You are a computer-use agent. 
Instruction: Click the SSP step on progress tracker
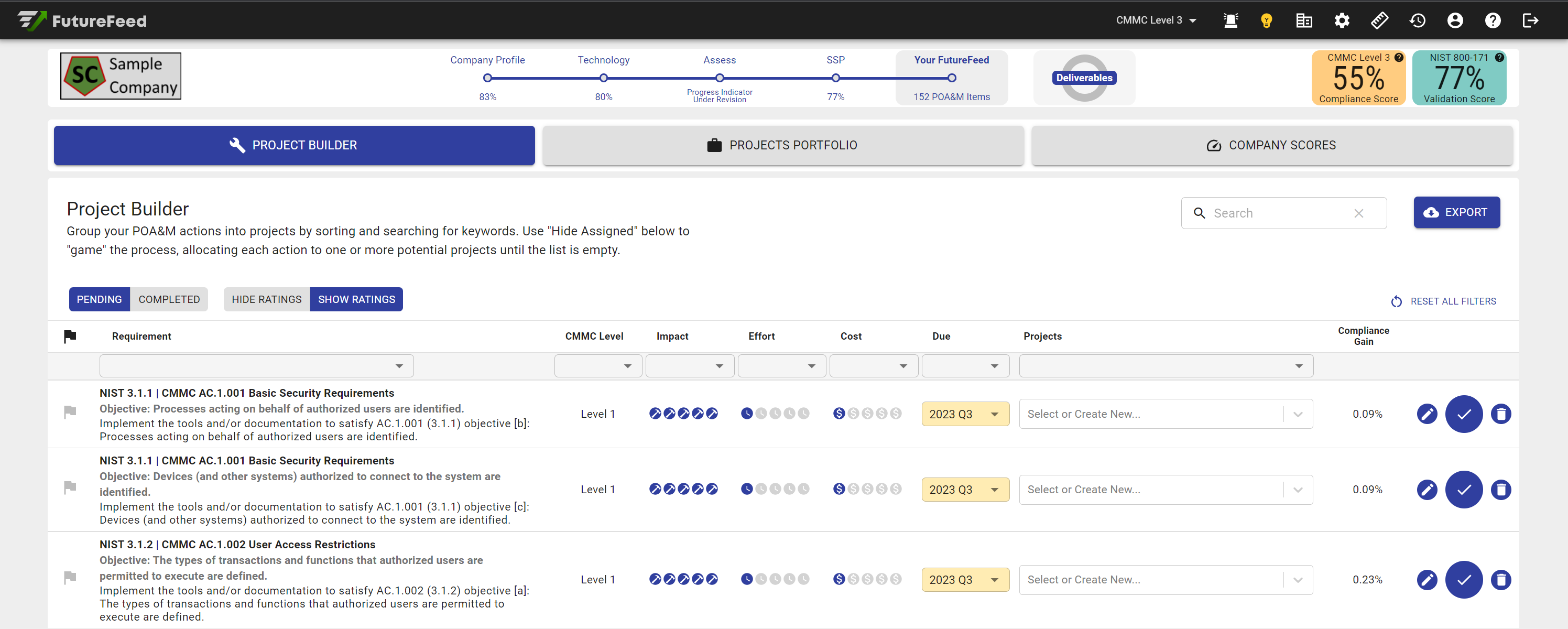click(x=835, y=78)
